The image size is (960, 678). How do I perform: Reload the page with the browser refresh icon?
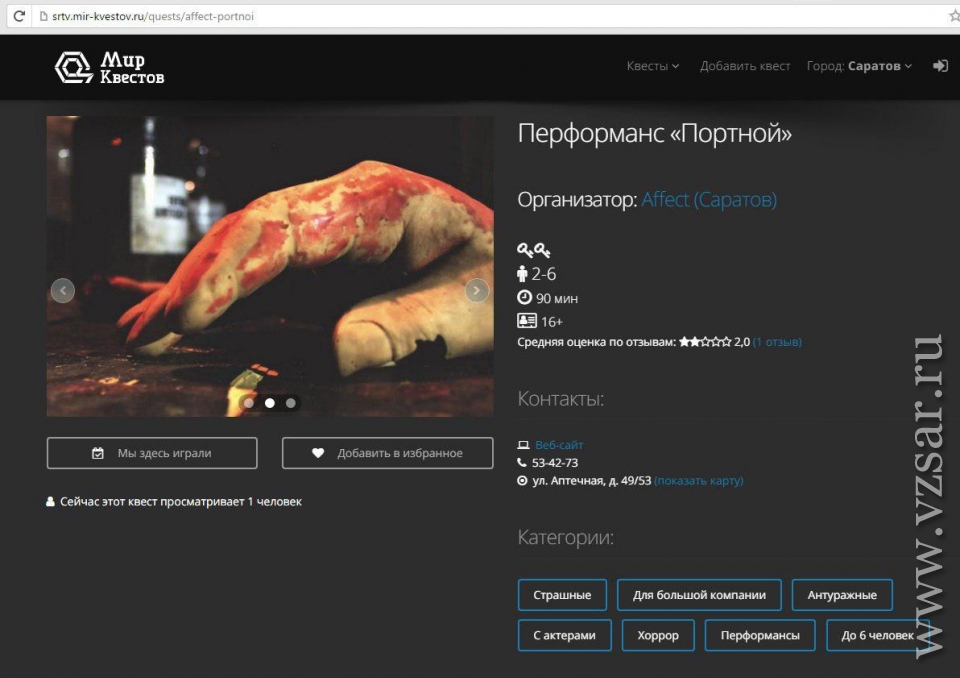point(18,16)
